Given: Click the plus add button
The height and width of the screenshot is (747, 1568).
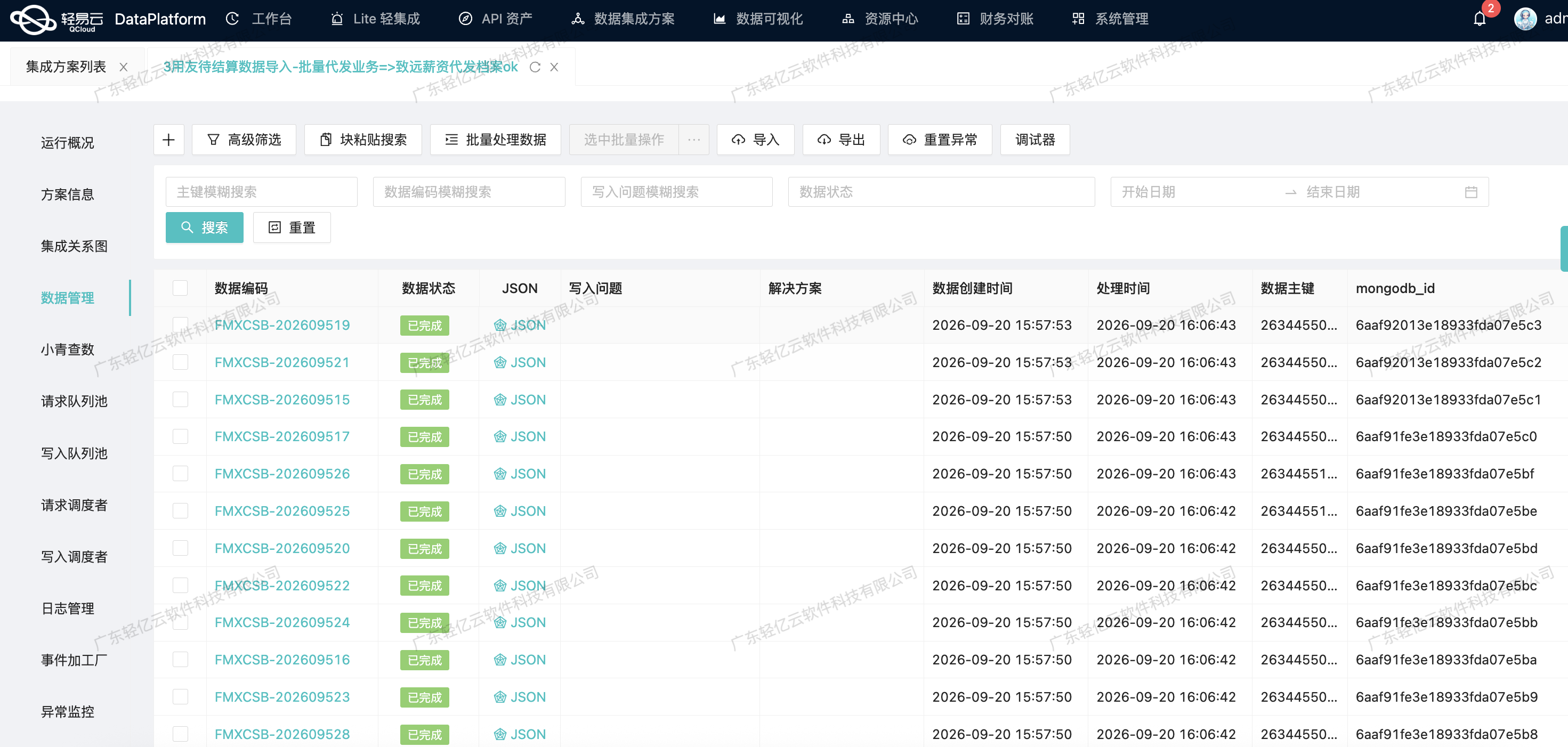Looking at the screenshot, I should point(168,140).
